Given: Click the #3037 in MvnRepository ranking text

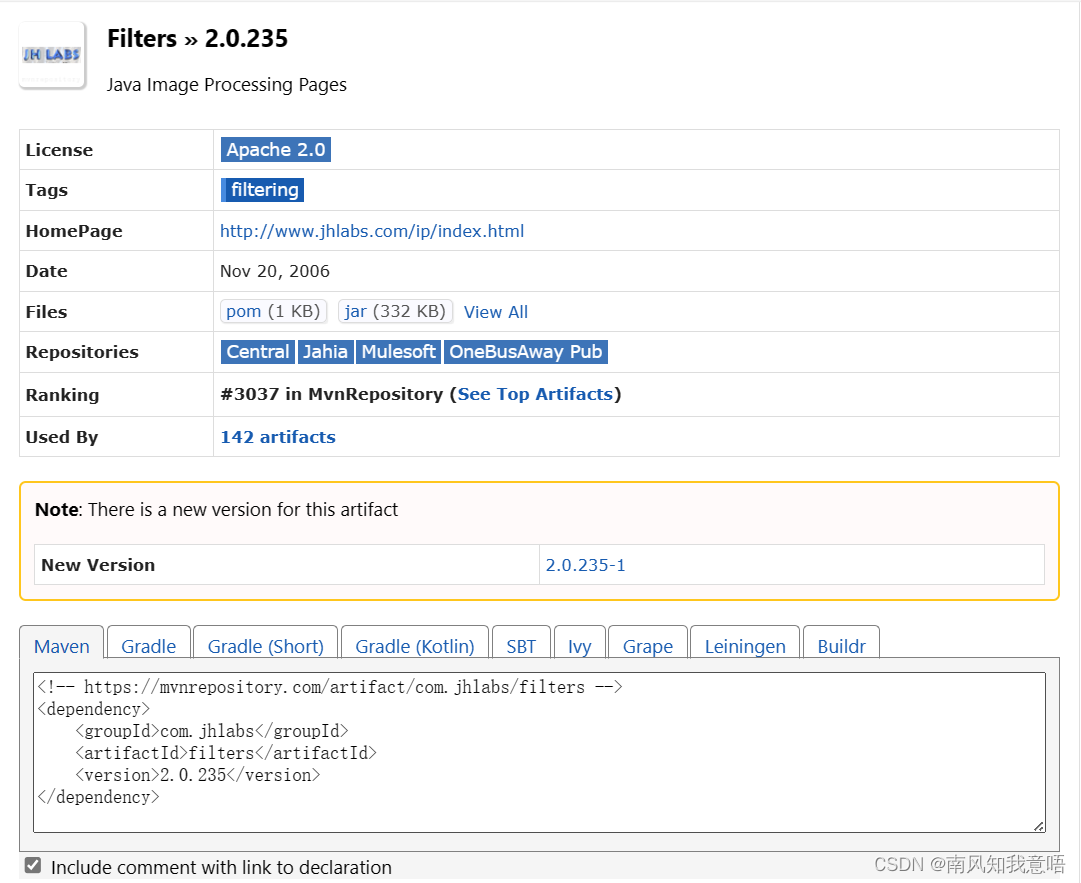Looking at the screenshot, I should point(332,394).
